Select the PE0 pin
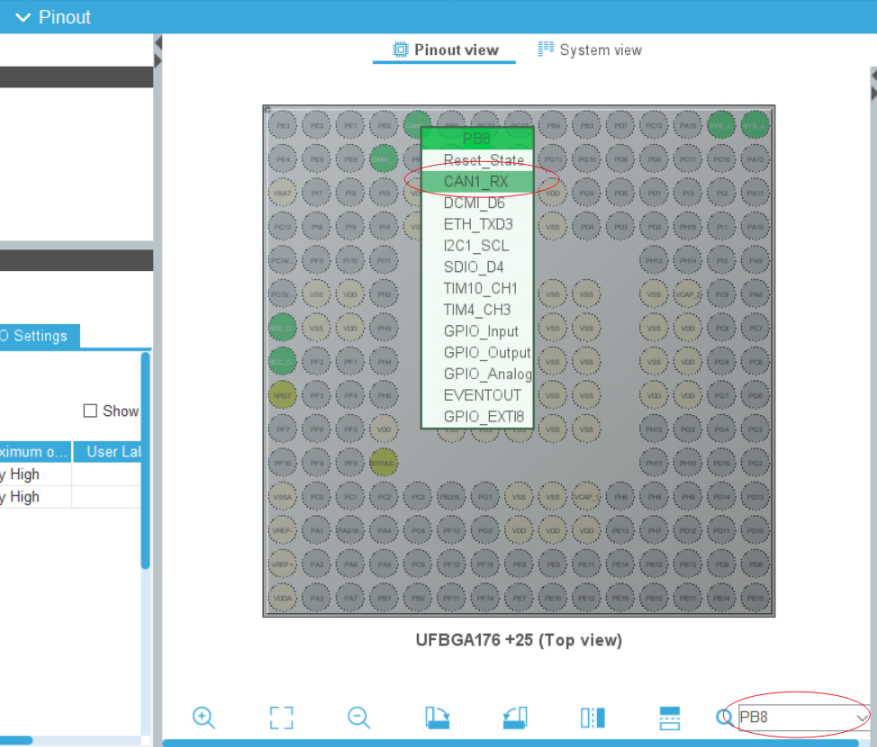877x747 pixels. pyautogui.click(x=384, y=126)
